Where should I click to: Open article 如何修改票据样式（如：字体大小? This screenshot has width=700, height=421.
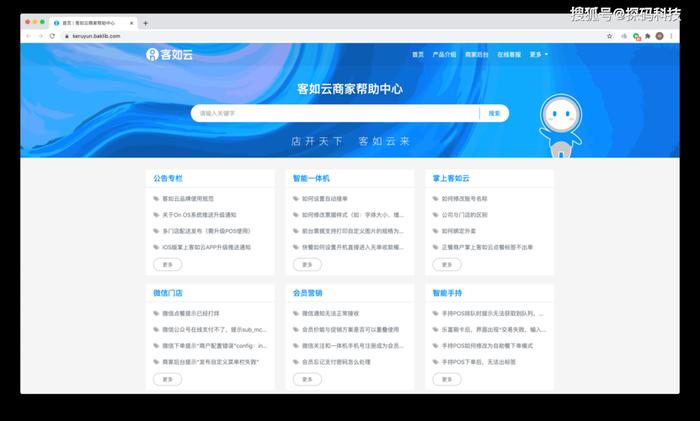[353, 215]
